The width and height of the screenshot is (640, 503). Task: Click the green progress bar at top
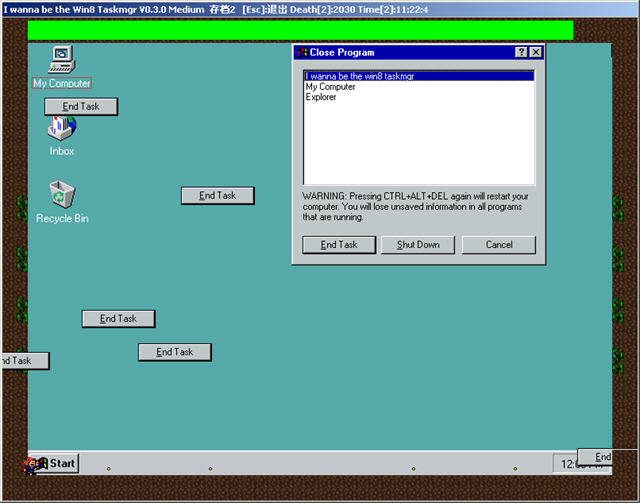point(300,30)
